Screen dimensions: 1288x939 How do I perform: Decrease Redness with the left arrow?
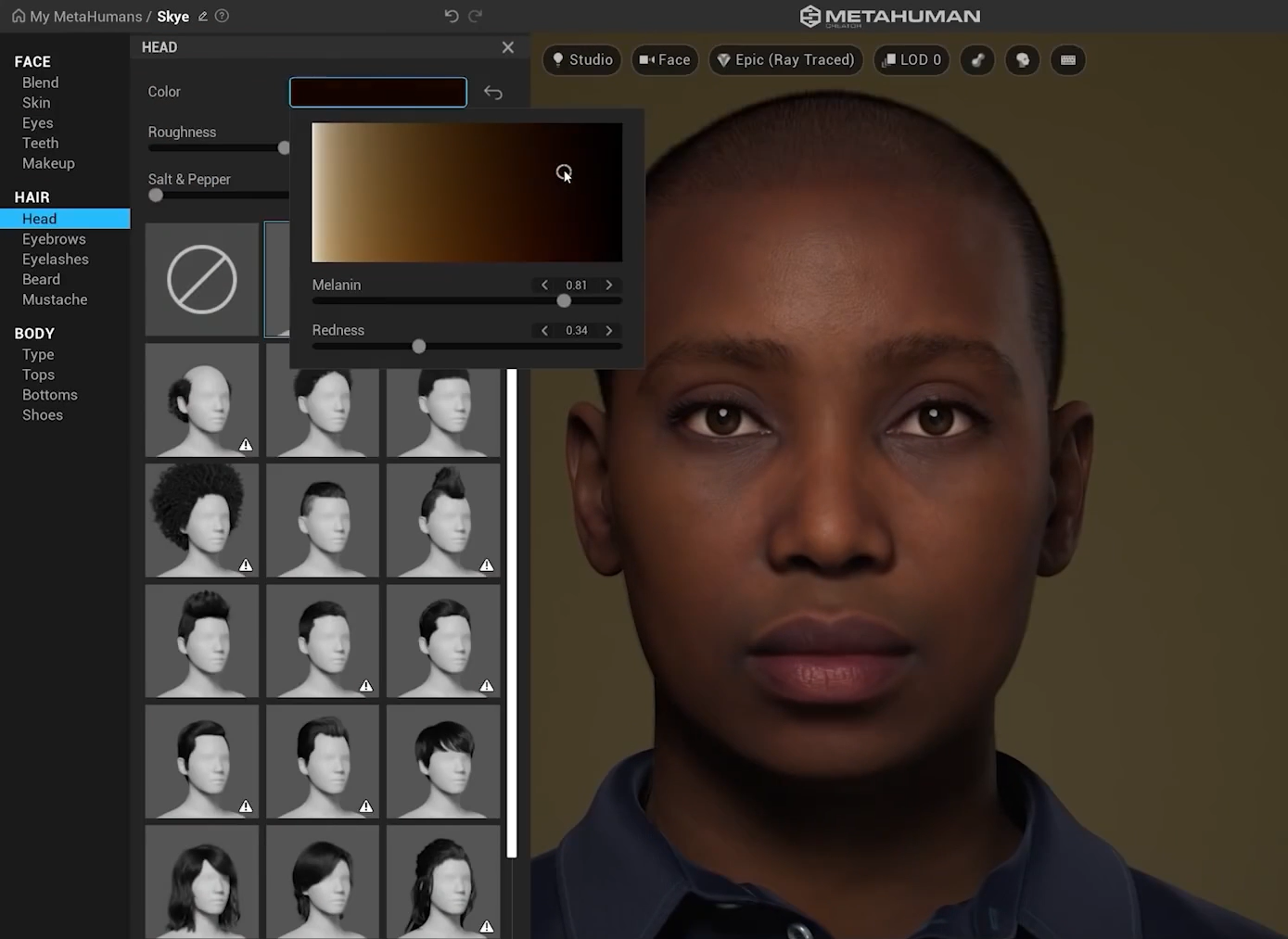[544, 331]
